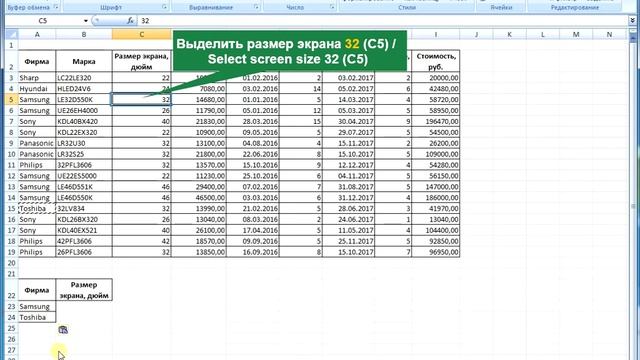Viewport: 640px width, 360px height.
Task: Select cell UE22ES5000
Action: (84, 176)
